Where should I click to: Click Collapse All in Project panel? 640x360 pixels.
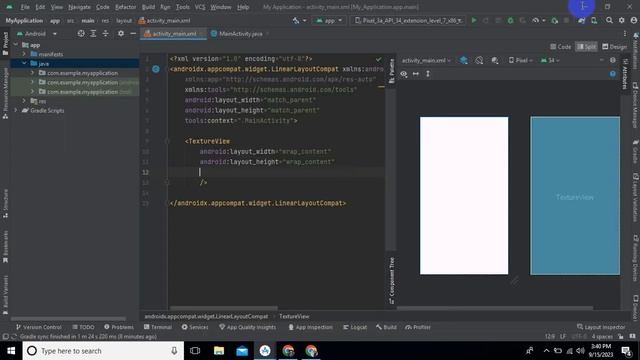[x=105, y=33]
